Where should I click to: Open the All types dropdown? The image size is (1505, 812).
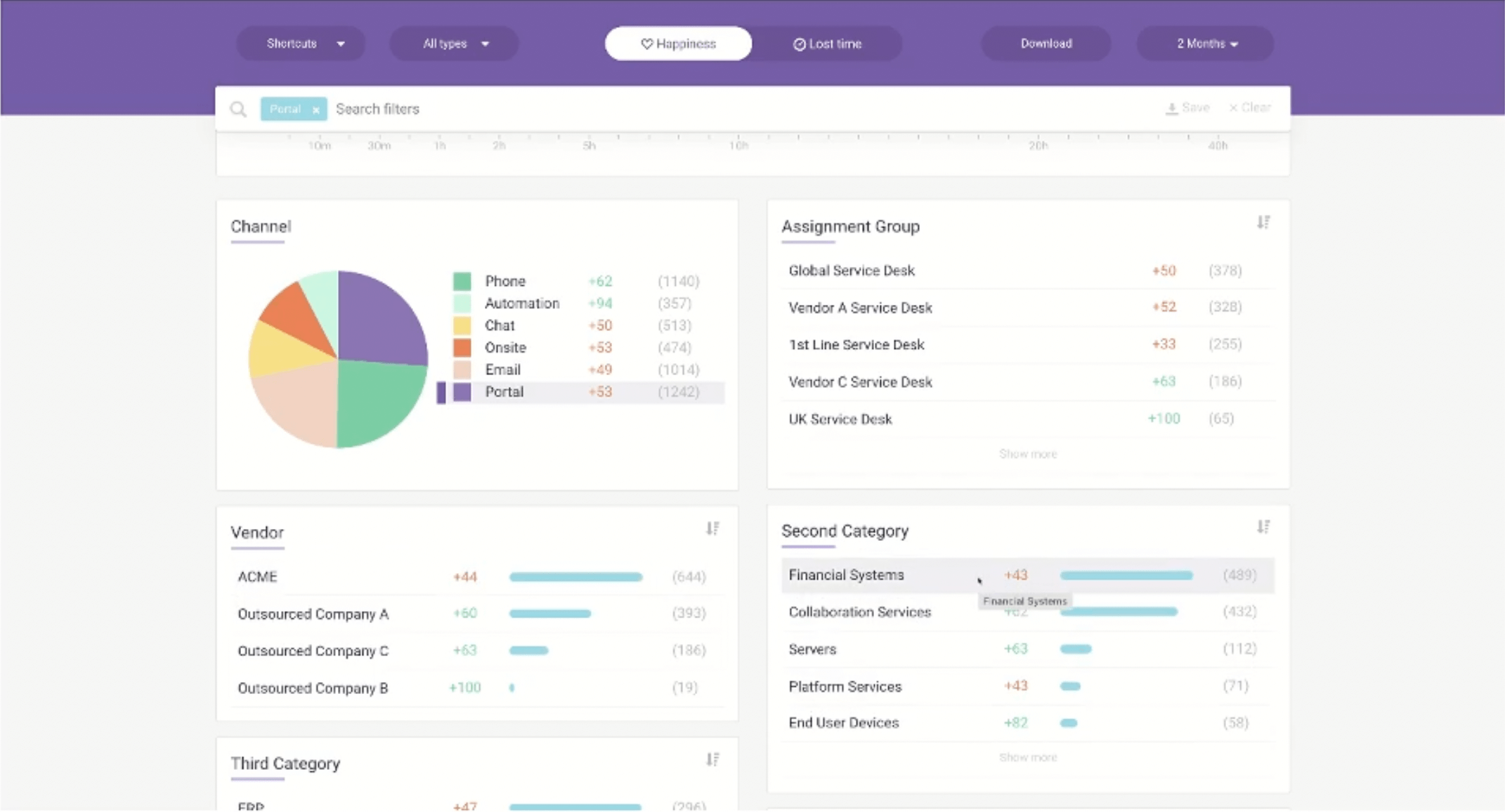click(454, 44)
